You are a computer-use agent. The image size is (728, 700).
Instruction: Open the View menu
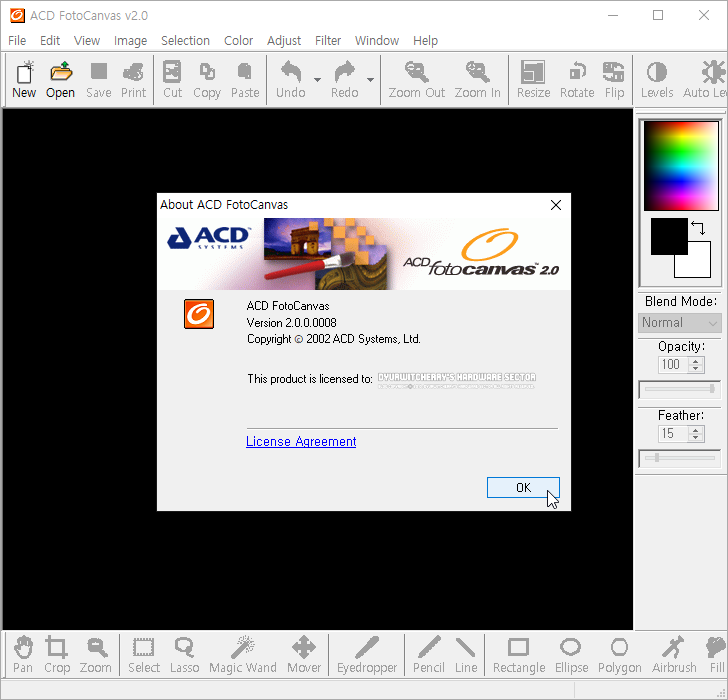87,41
